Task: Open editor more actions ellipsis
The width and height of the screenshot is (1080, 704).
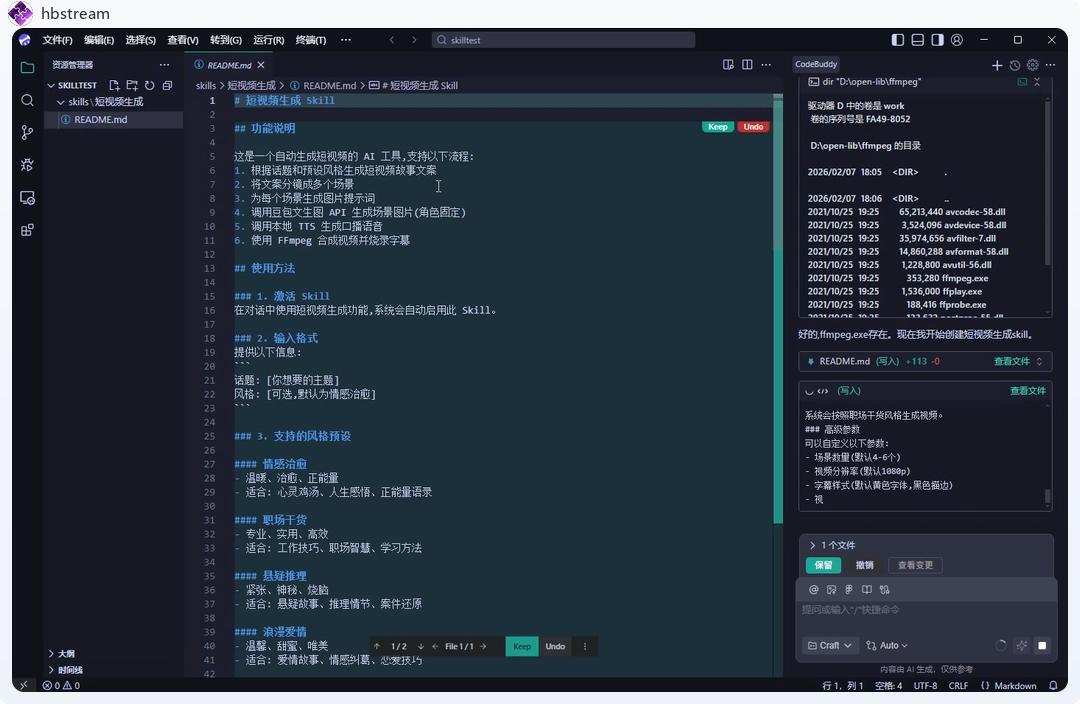Action: coord(767,64)
